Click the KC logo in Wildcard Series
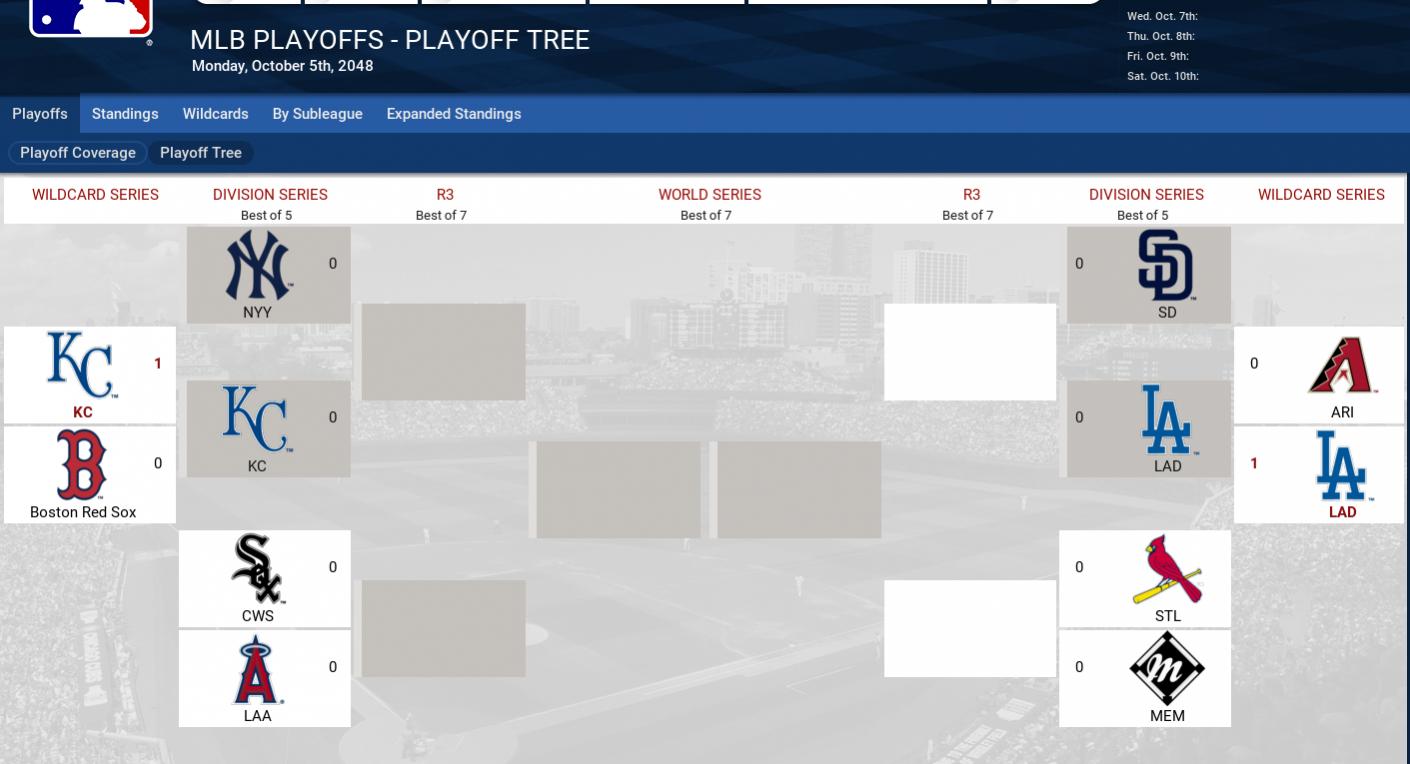The height and width of the screenshot is (764, 1410). coord(80,365)
